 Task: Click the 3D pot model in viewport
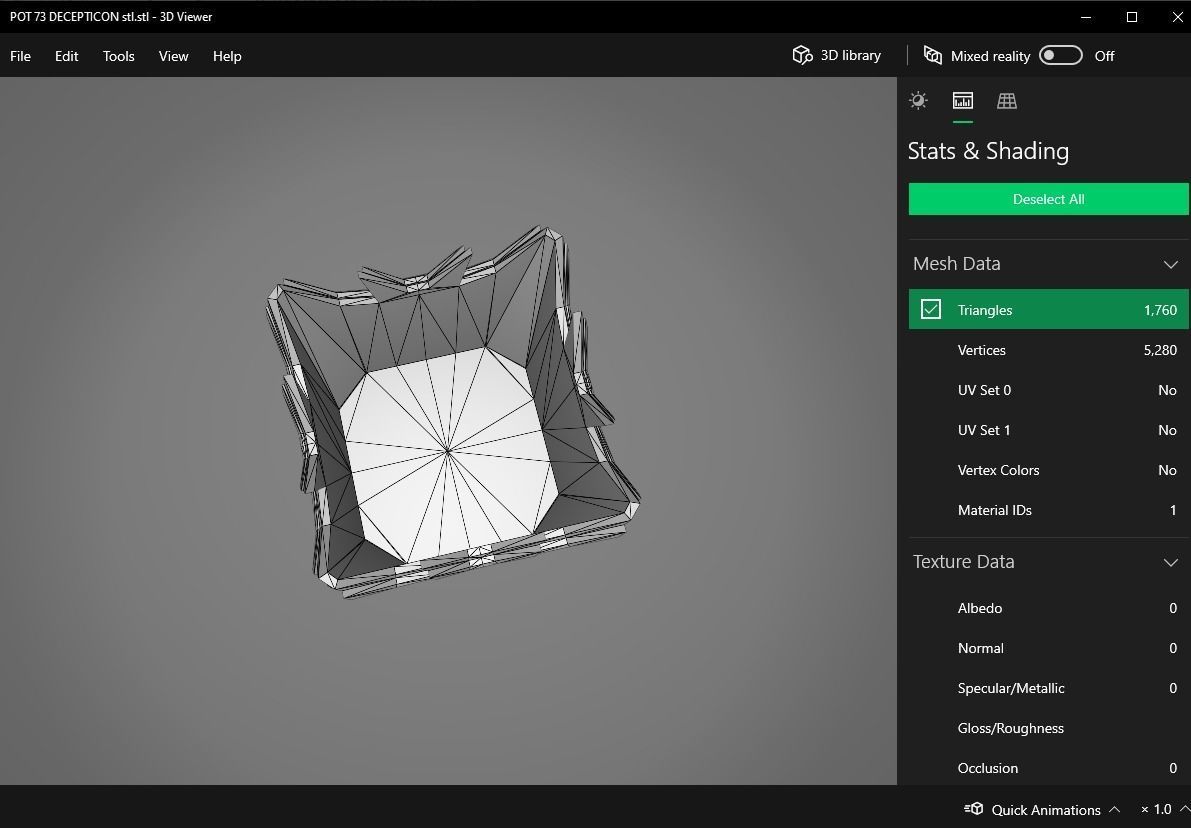click(448, 451)
